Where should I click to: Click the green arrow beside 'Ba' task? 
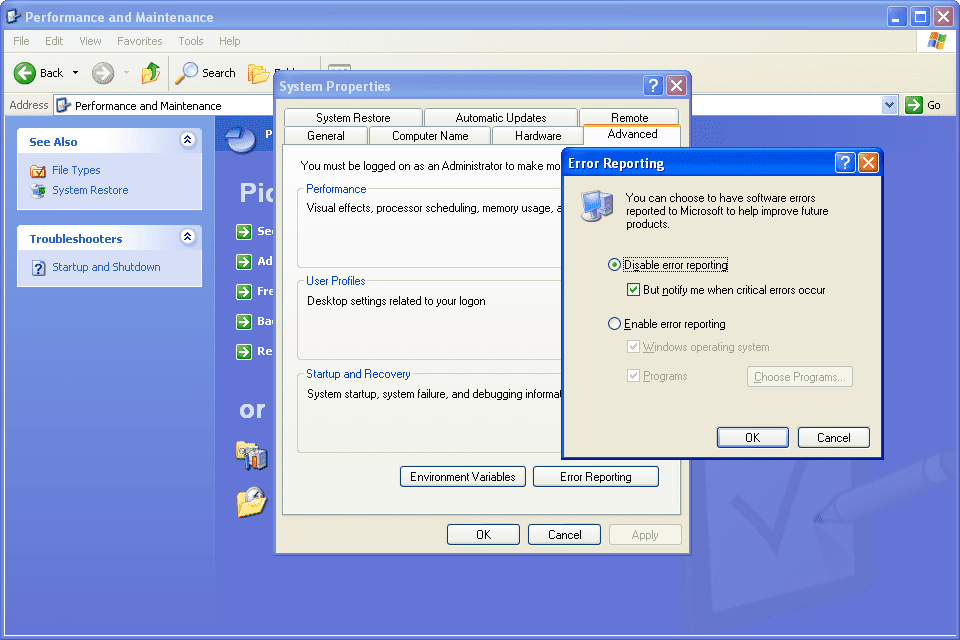[244, 322]
